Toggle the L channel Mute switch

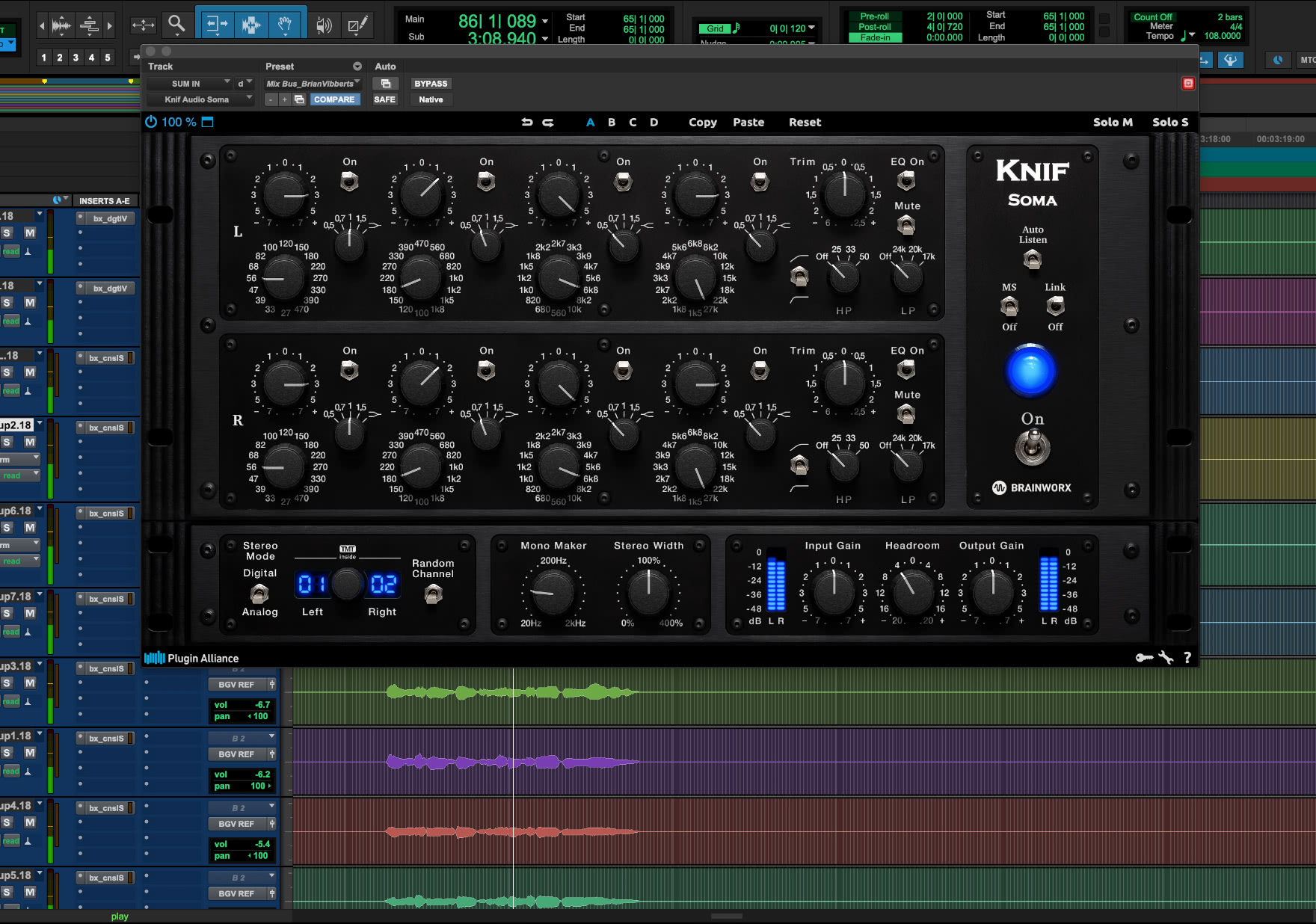906,224
